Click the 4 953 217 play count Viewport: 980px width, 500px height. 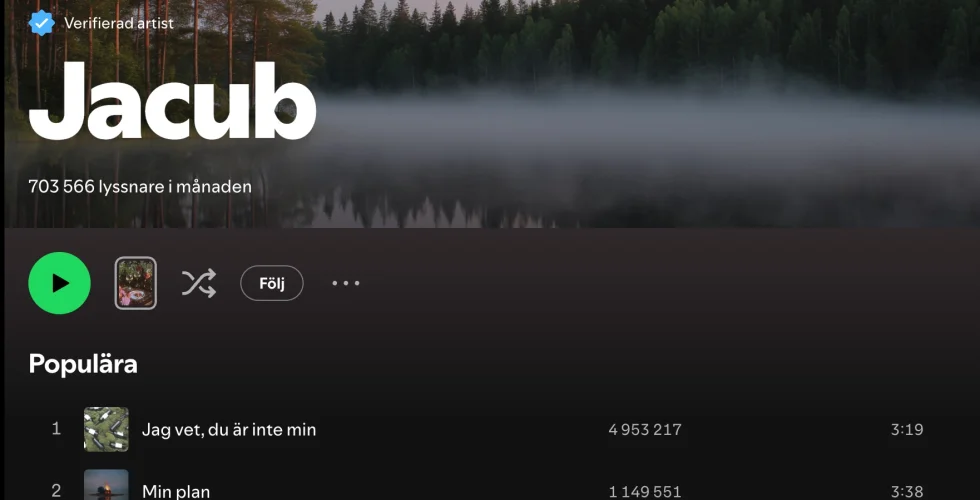[x=645, y=430]
